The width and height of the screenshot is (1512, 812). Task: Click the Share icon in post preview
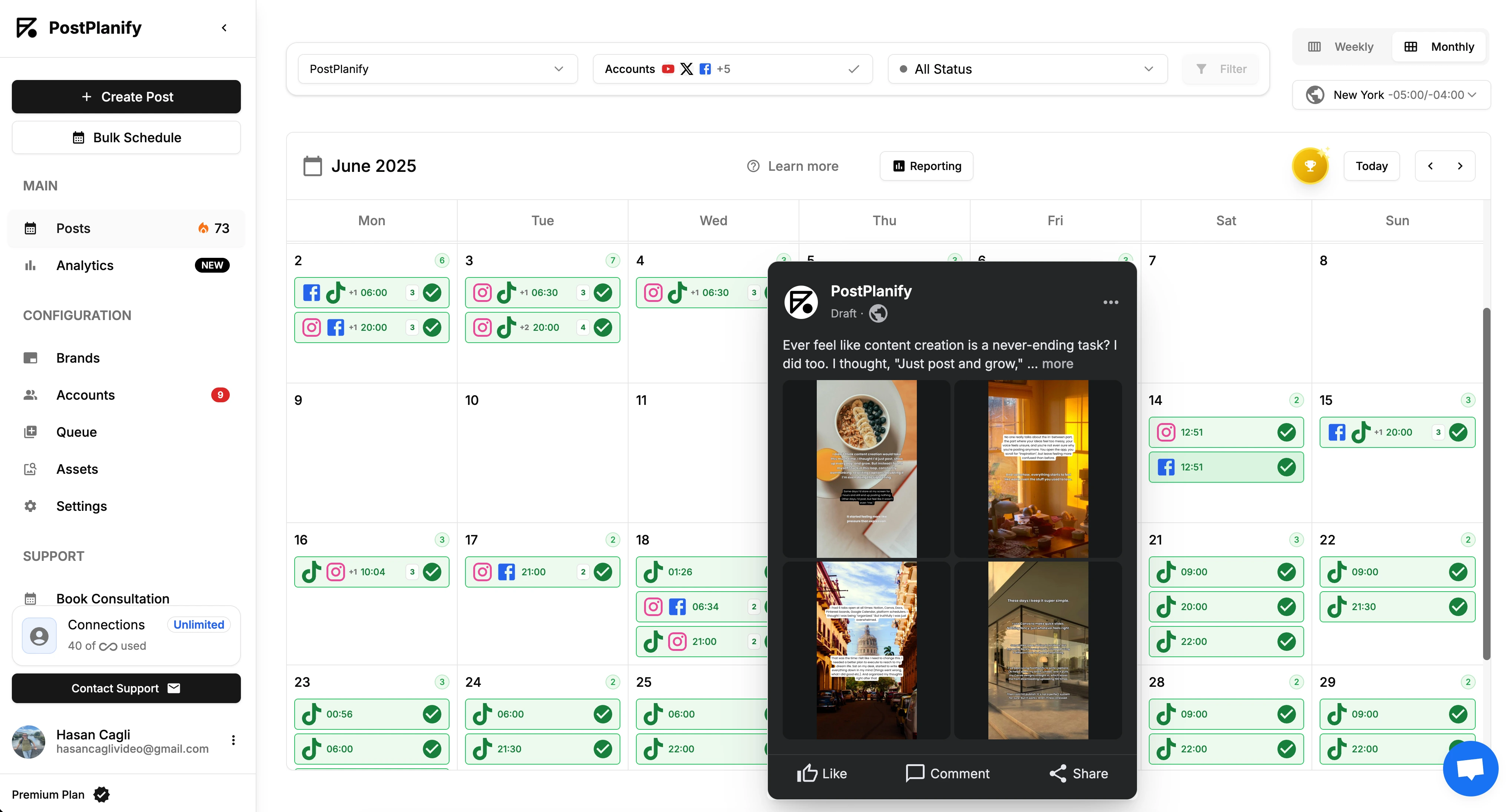point(1058,773)
